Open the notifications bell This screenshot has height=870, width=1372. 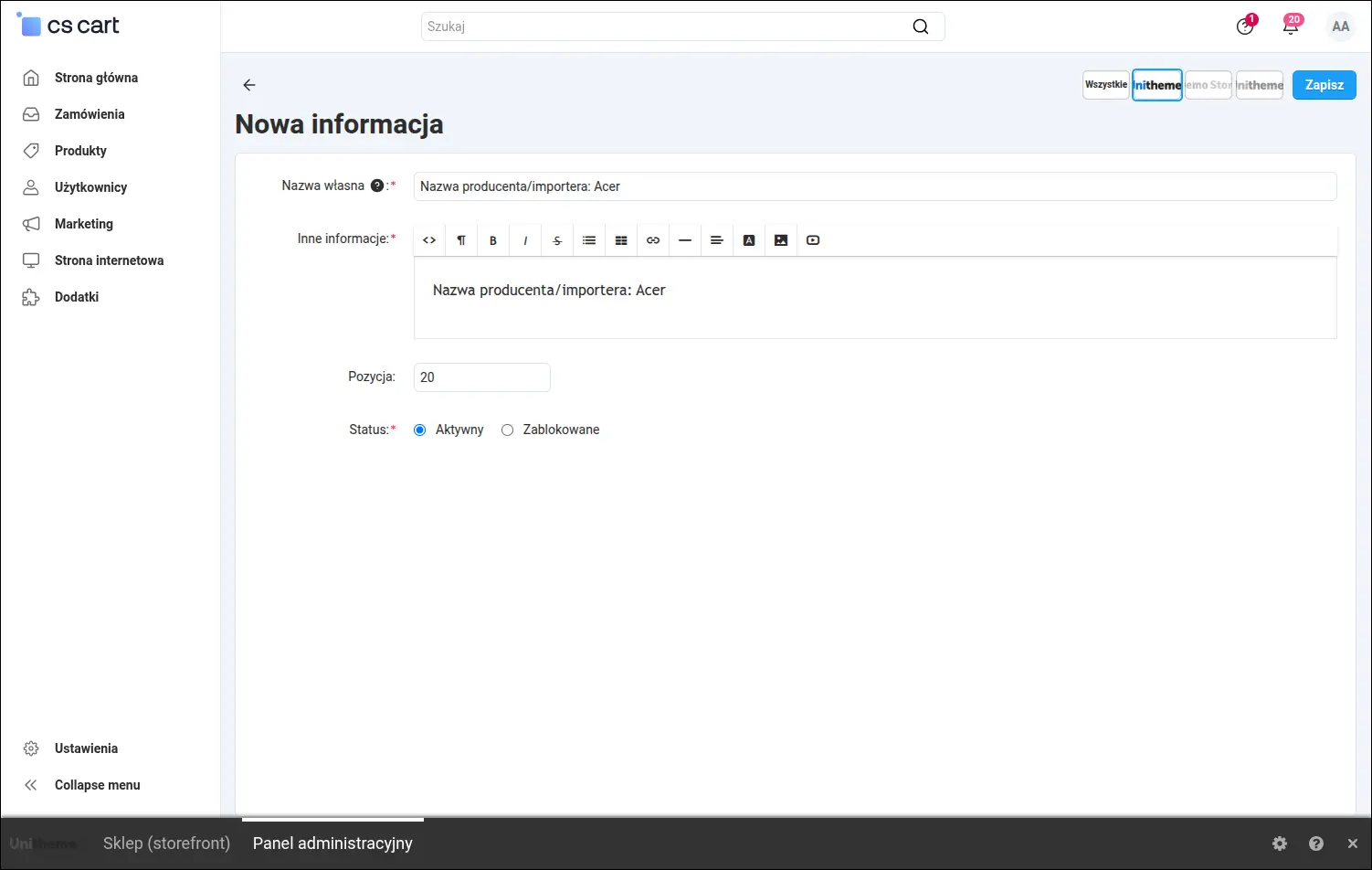(1292, 26)
